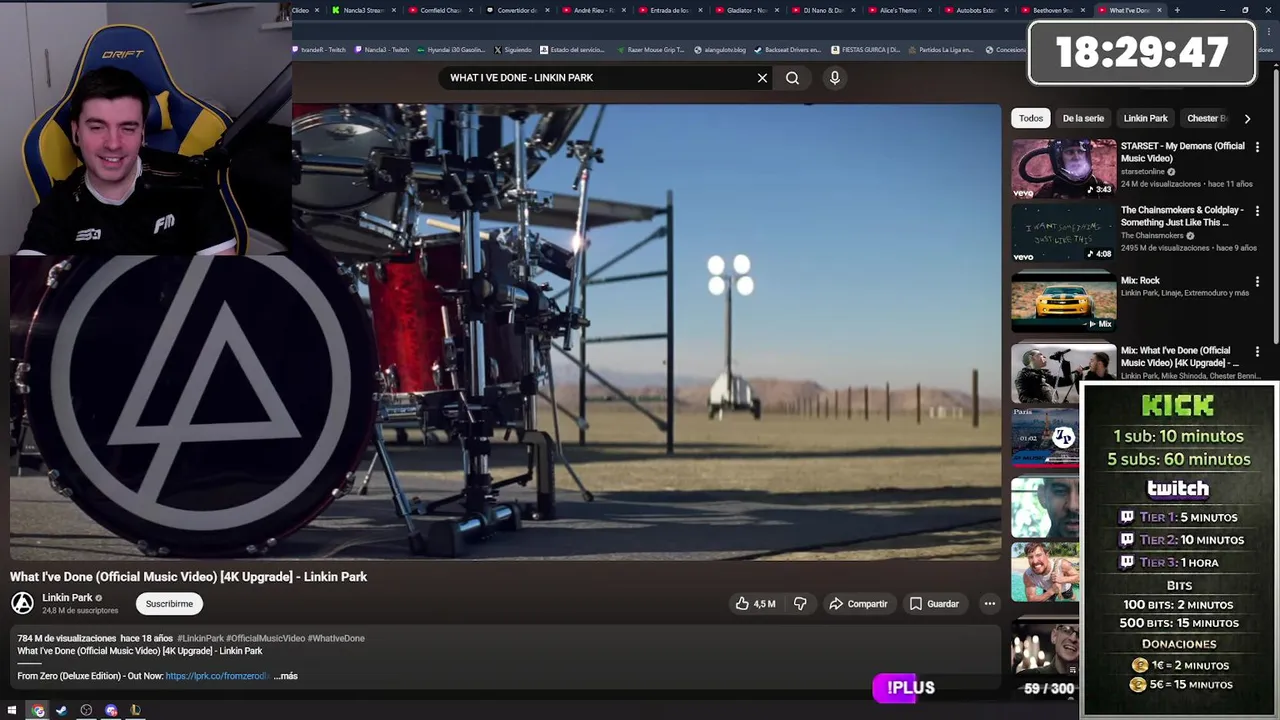Open the lprk.co/fromzero link
The height and width of the screenshot is (720, 1280).
click(x=218, y=676)
